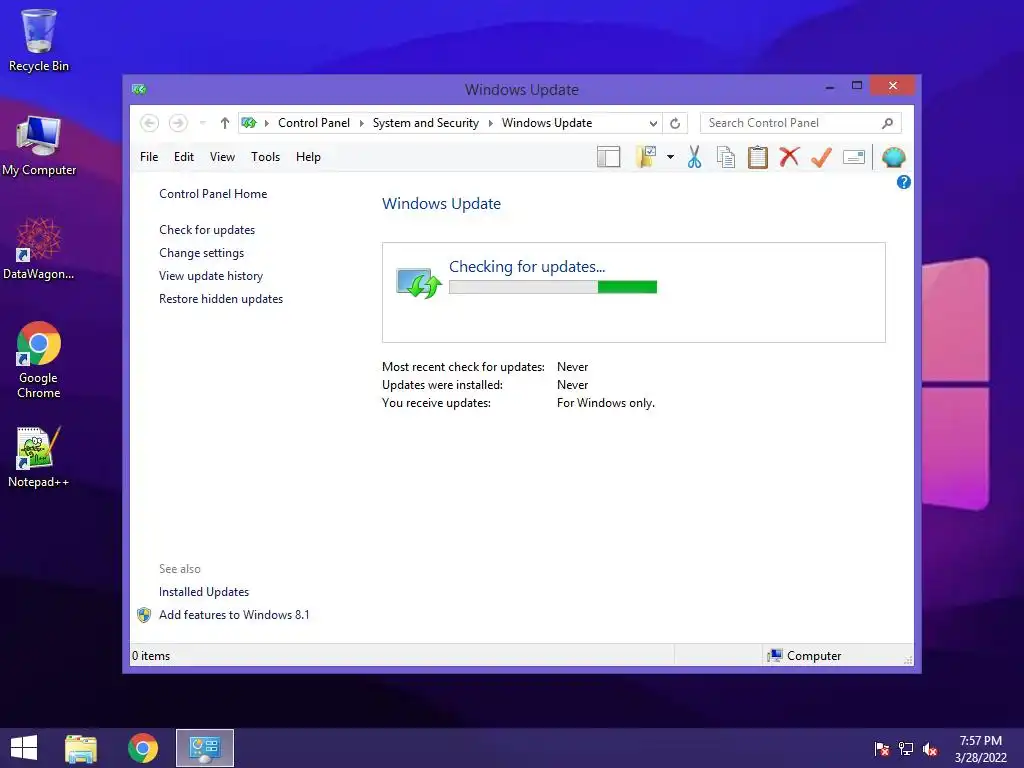Open the blue Help question mark
This screenshot has width=1024, height=768.
(904, 182)
